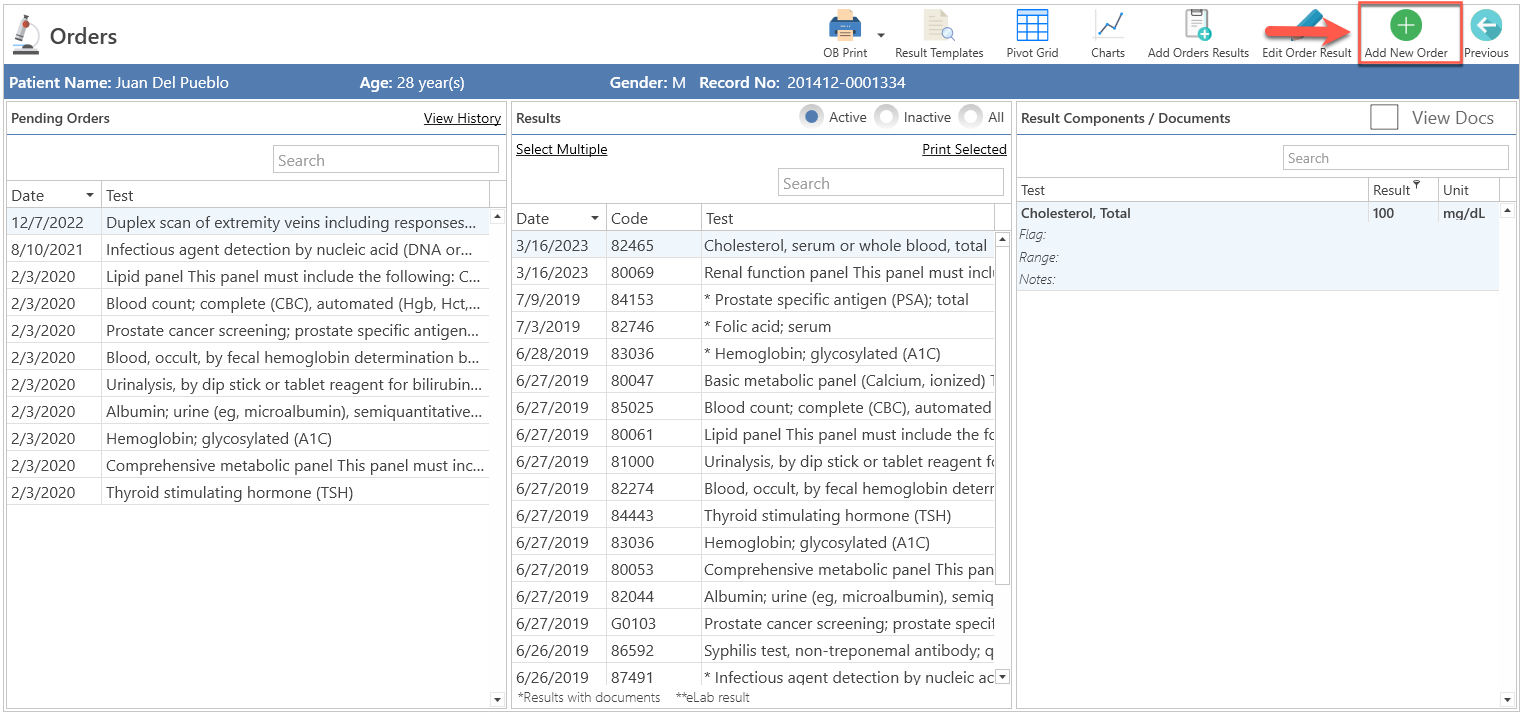
Task: Go back using the Previous arrow icon
Action: (1486, 25)
